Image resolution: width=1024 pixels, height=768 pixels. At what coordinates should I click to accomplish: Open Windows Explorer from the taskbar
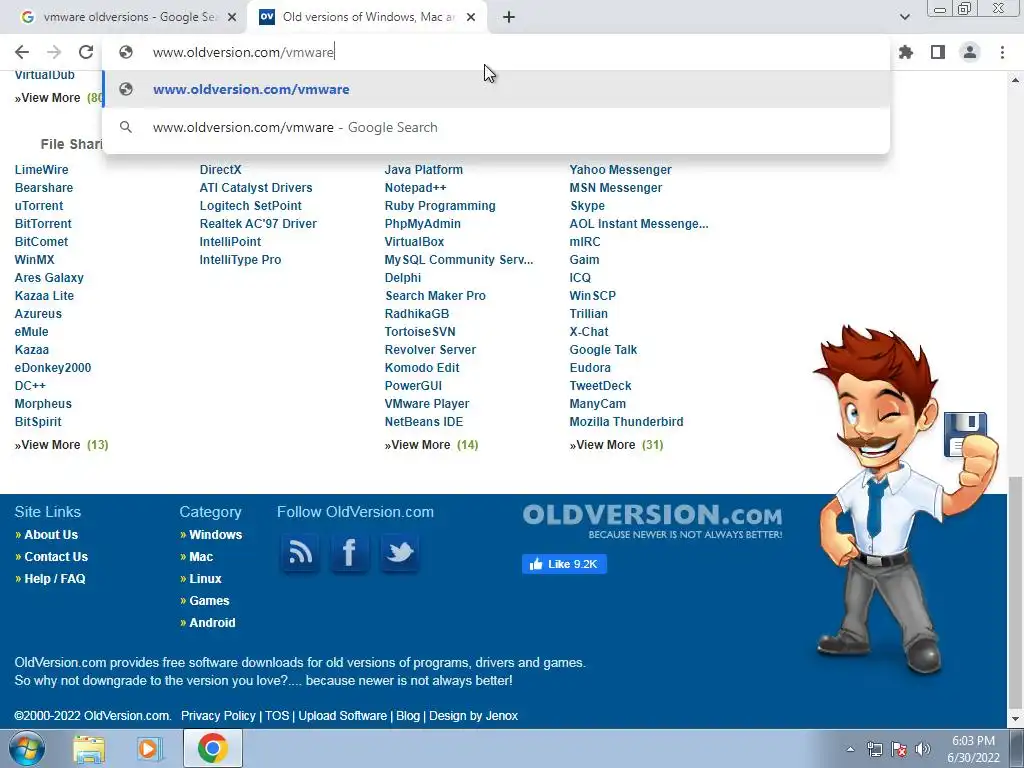[89, 748]
